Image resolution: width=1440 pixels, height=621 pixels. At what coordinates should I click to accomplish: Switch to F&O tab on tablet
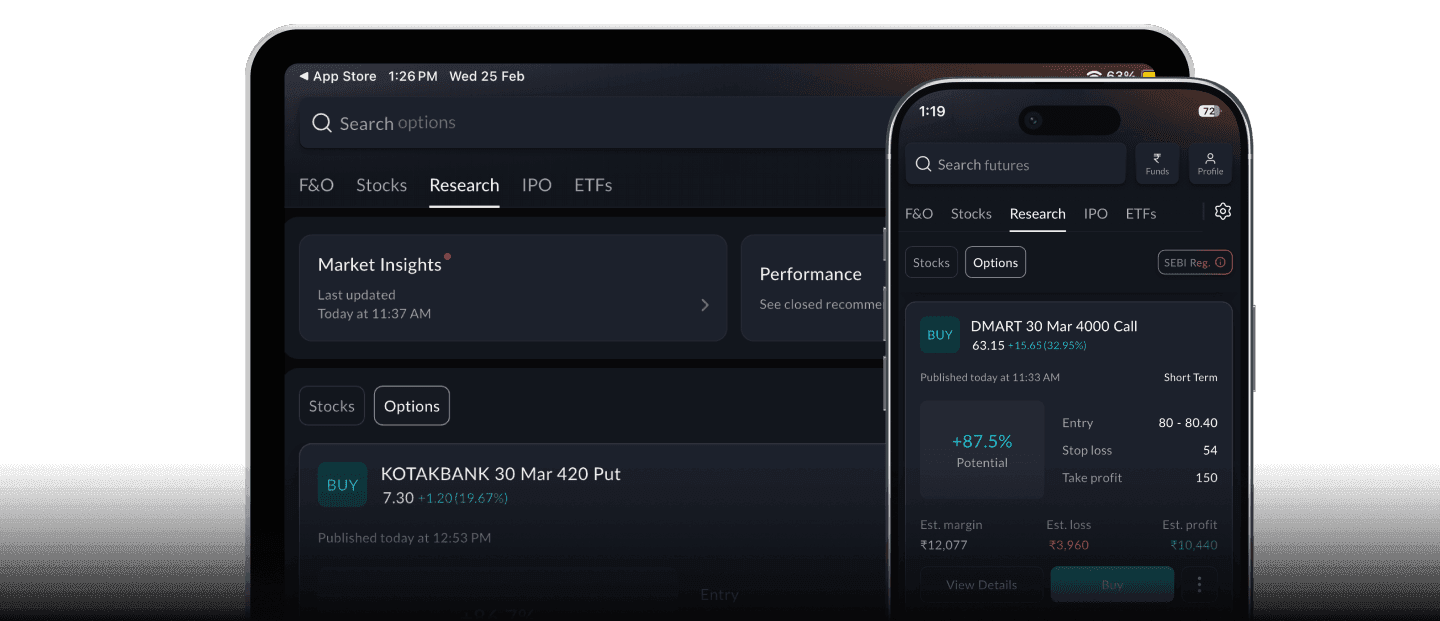click(316, 185)
